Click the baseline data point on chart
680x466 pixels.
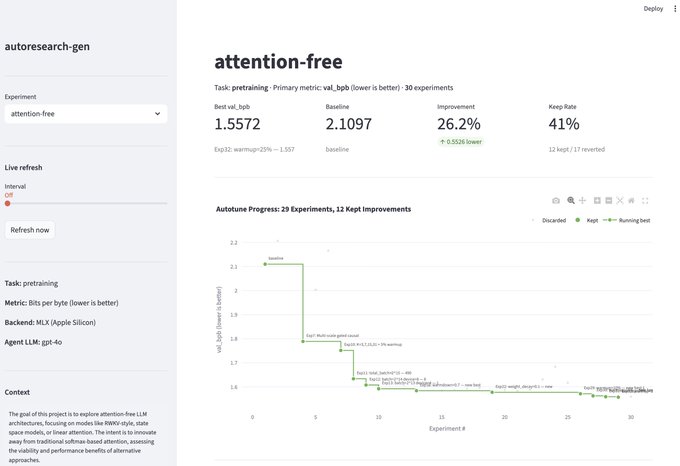point(265,264)
